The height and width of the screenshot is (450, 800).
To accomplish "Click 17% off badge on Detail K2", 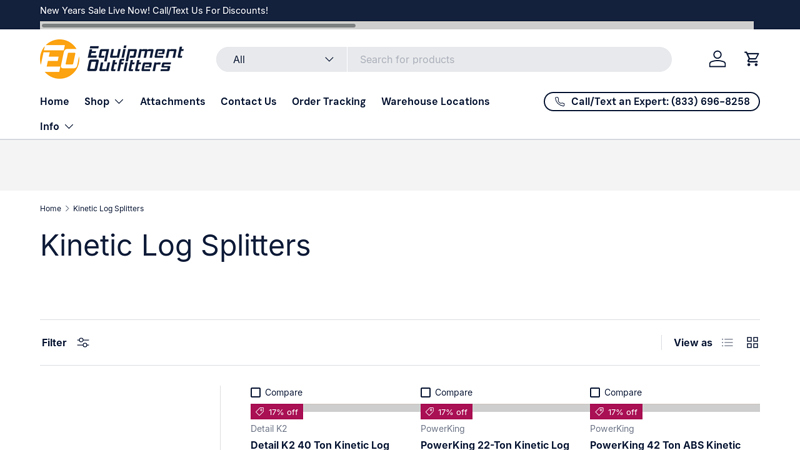I will (x=277, y=412).
